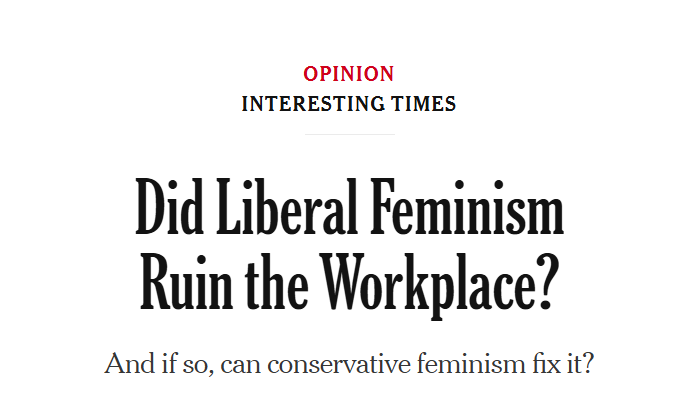The height and width of the screenshot is (410, 697).
Task: Click the thin divider line under the column name
Action: coord(349,134)
